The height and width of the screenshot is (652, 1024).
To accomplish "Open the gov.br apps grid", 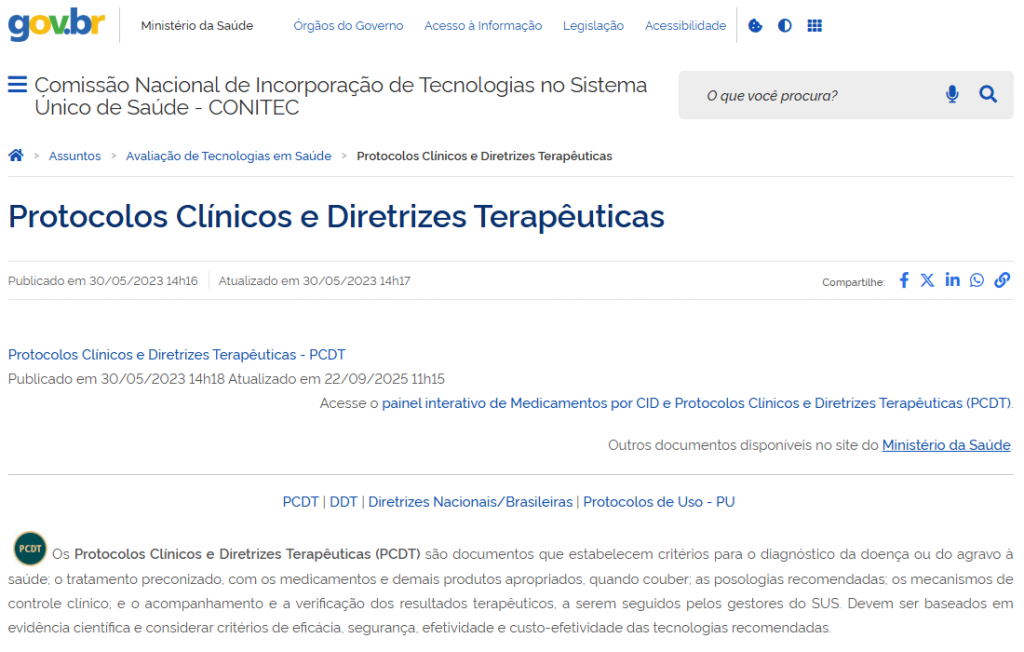I will point(815,26).
